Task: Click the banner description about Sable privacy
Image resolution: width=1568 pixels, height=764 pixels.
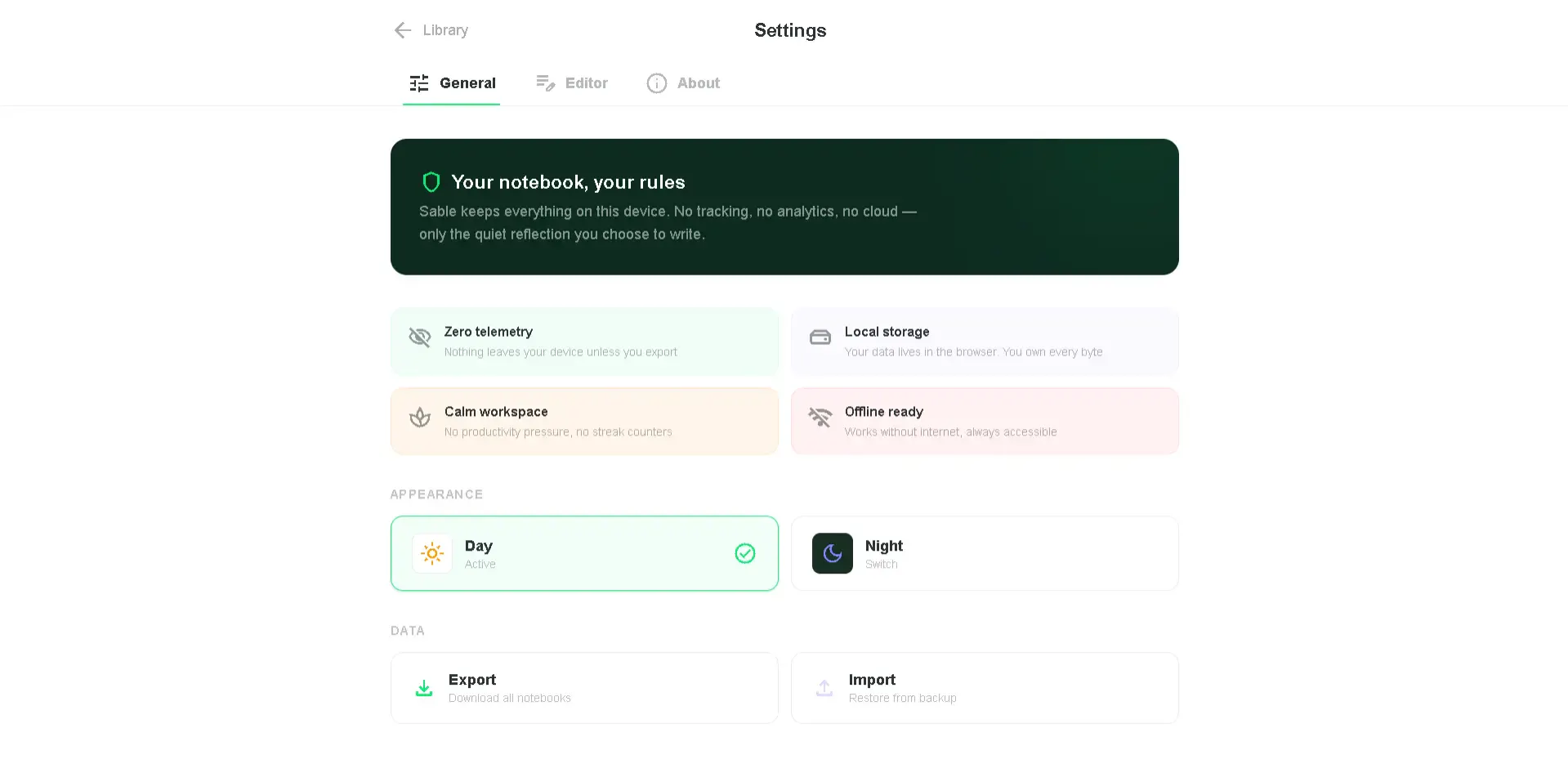Action: [x=668, y=223]
